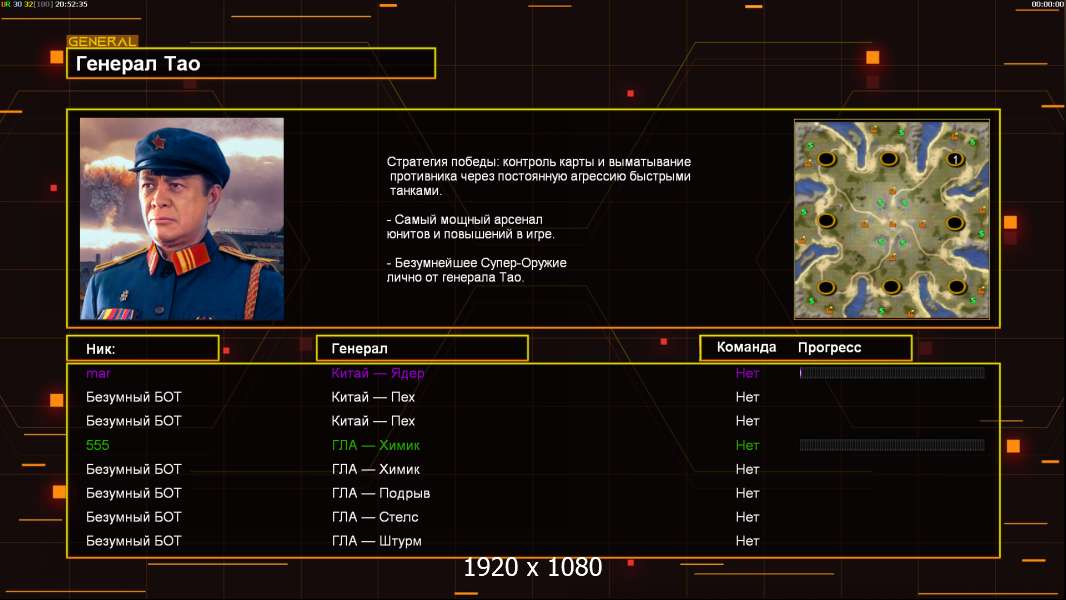Click the yellow GENERAL label tag
The height and width of the screenshot is (600, 1066).
coord(102,41)
